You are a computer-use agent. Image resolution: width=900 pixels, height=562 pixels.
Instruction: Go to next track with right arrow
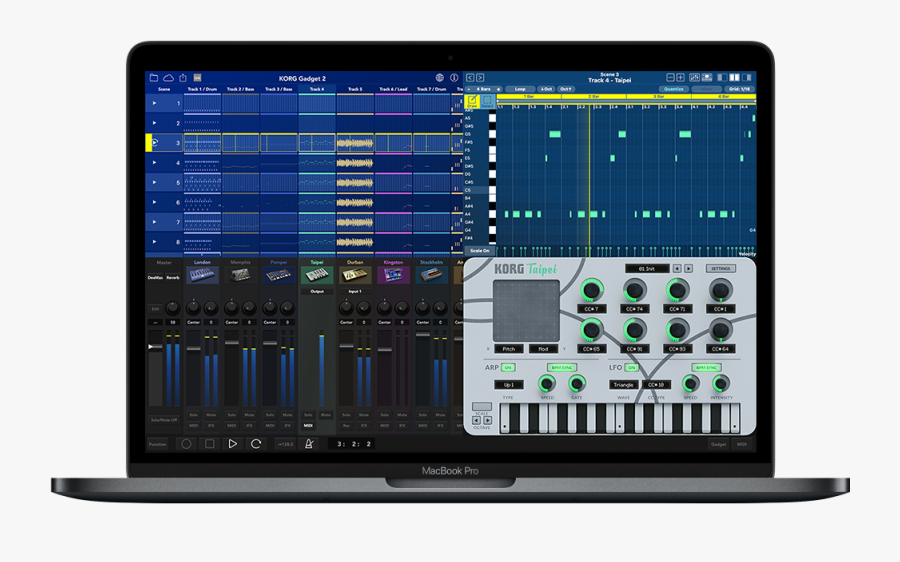point(480,77)
